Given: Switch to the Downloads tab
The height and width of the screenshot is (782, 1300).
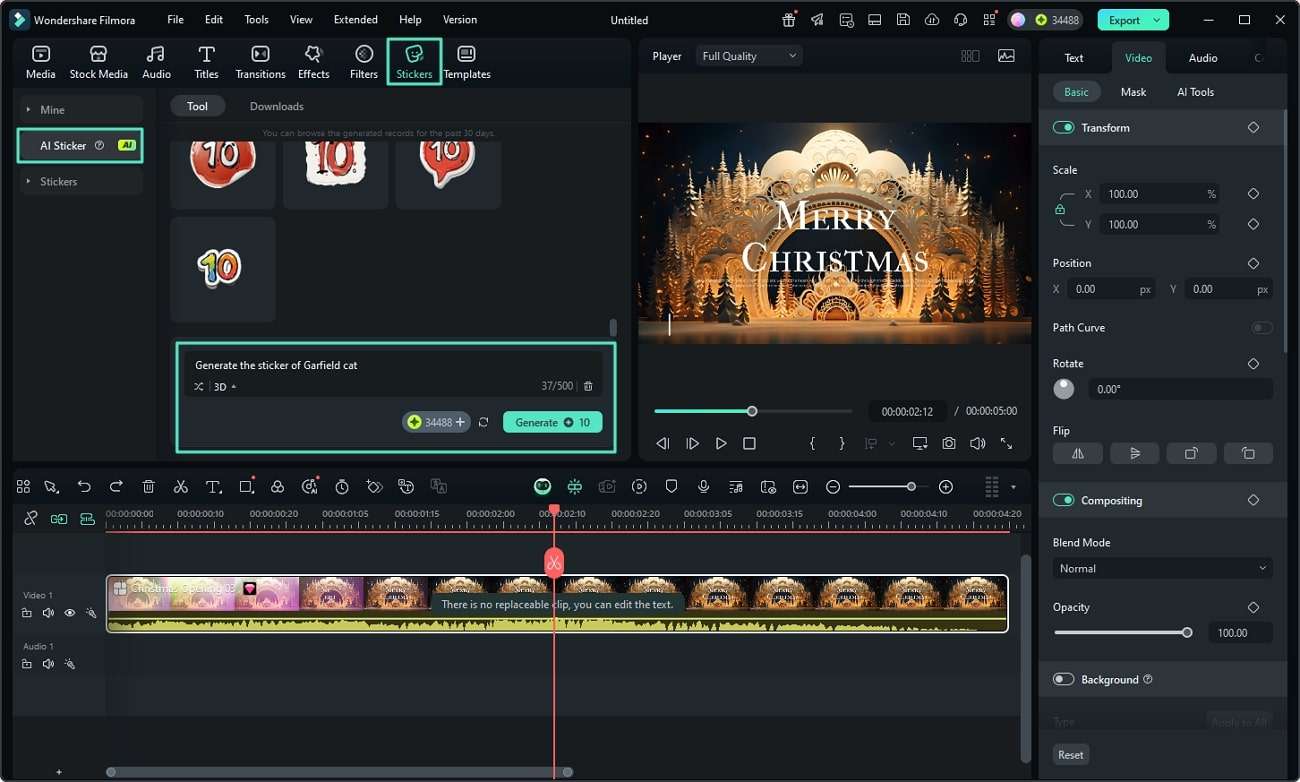Looking at the screenshot, I should click(277, 106).
